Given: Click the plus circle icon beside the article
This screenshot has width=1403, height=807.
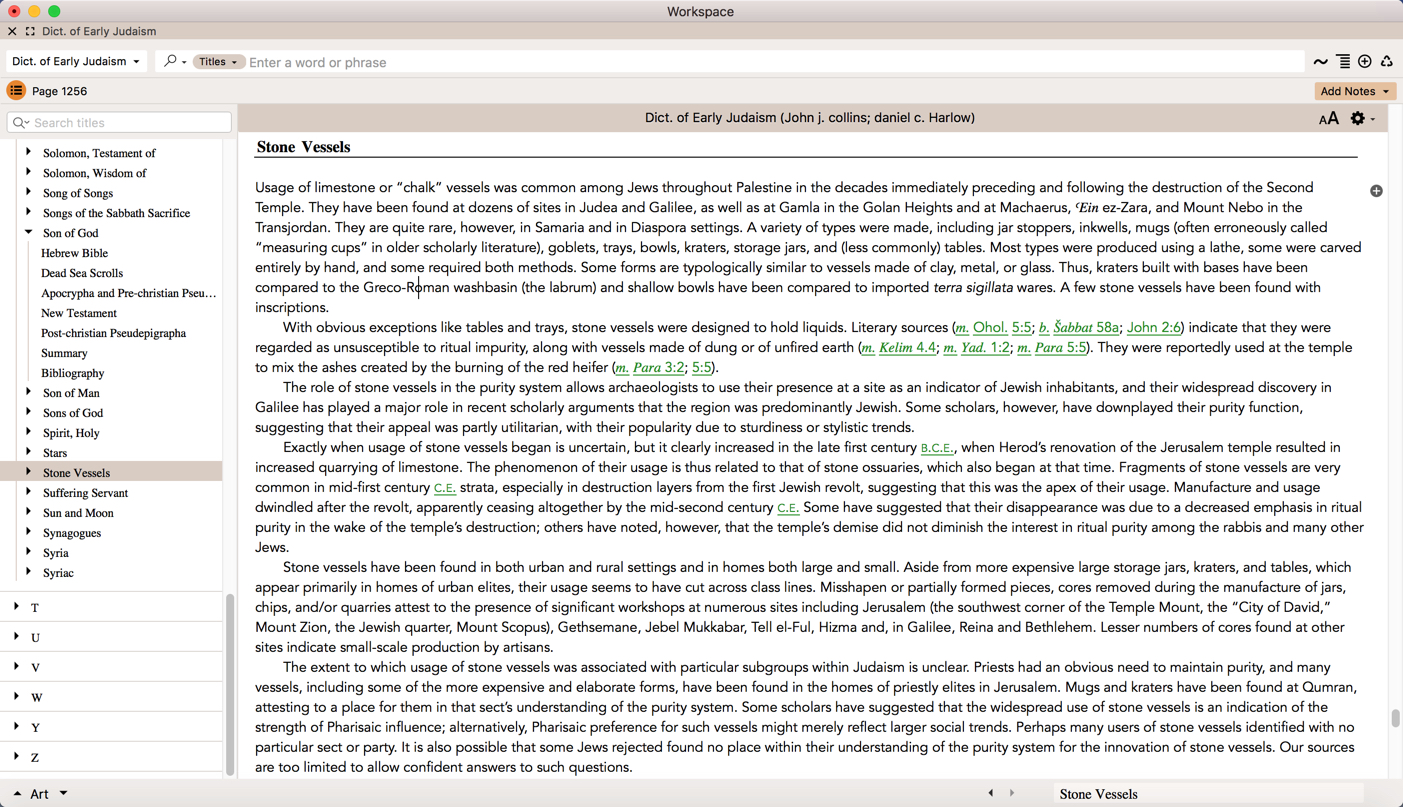Looking at the screenshot, I should (x=1376, y=190).
